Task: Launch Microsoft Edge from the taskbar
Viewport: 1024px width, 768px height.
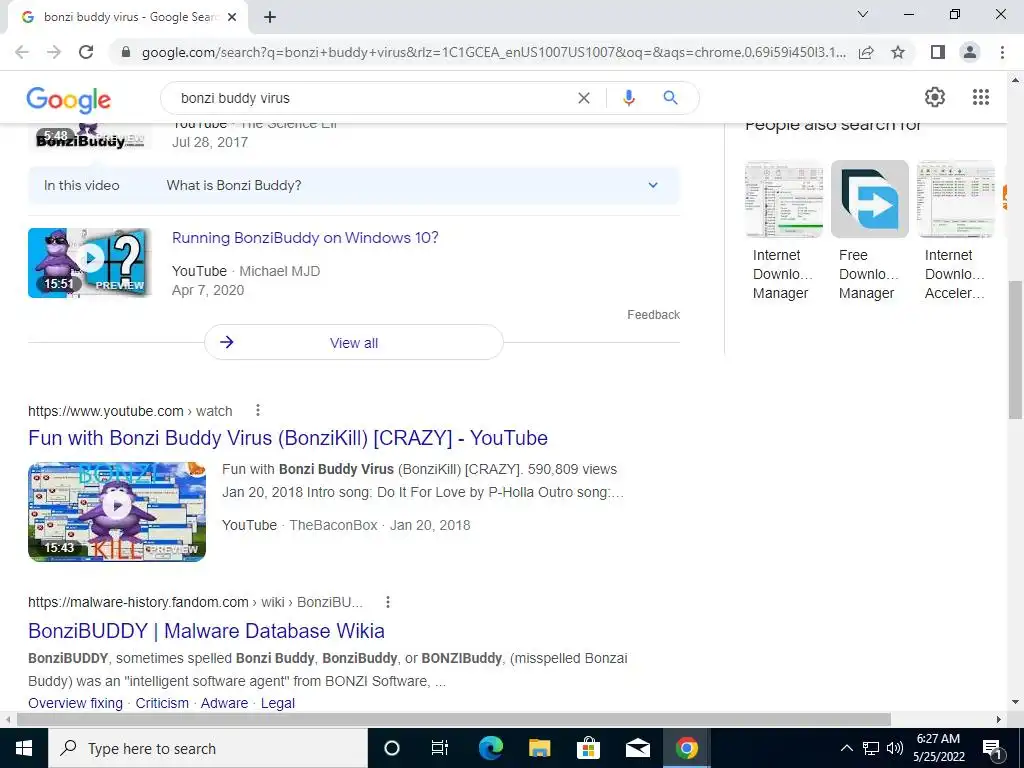Action: pyautogui.click(x=490, y=748)
